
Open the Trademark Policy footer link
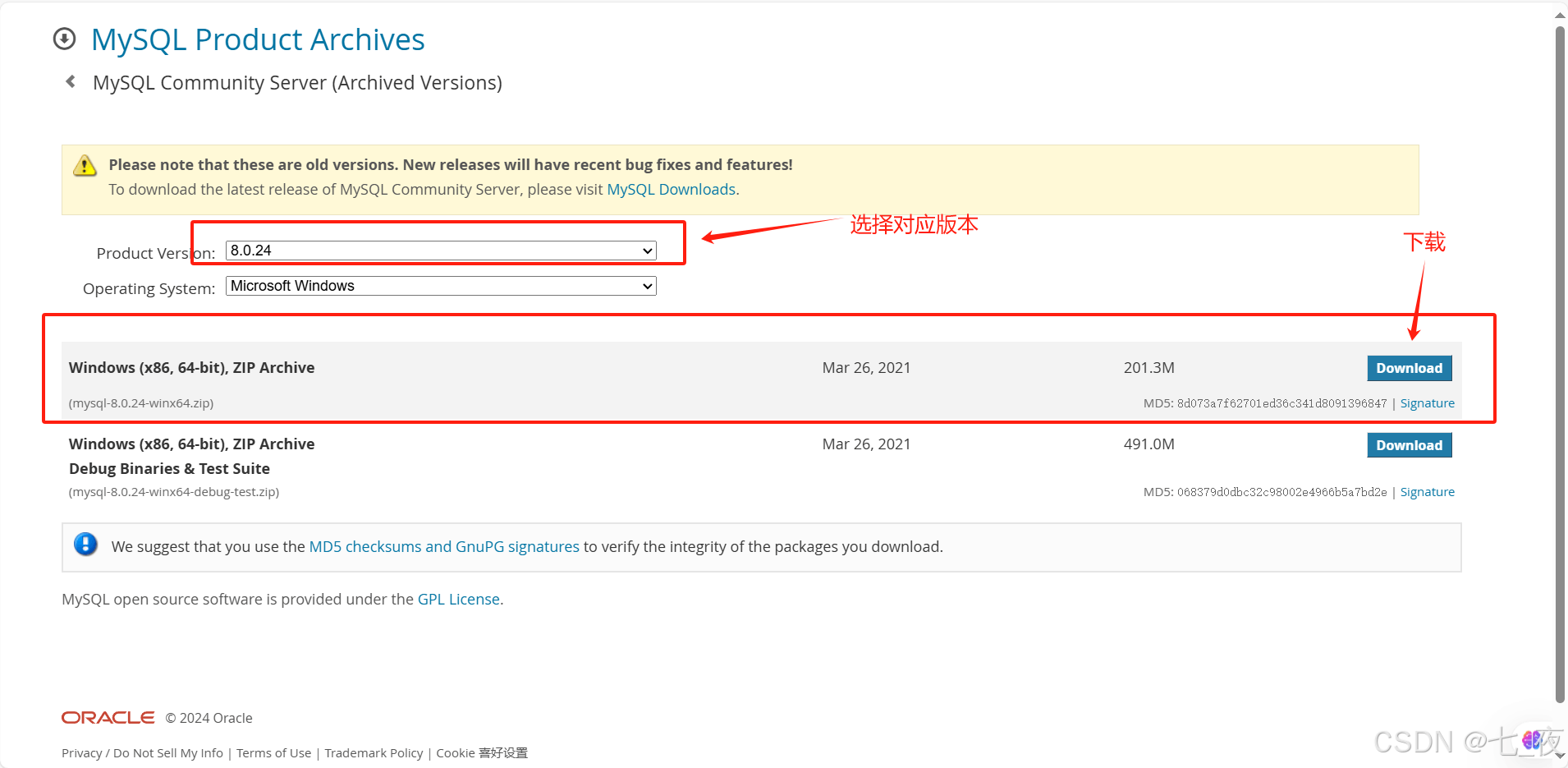[374, 753]
